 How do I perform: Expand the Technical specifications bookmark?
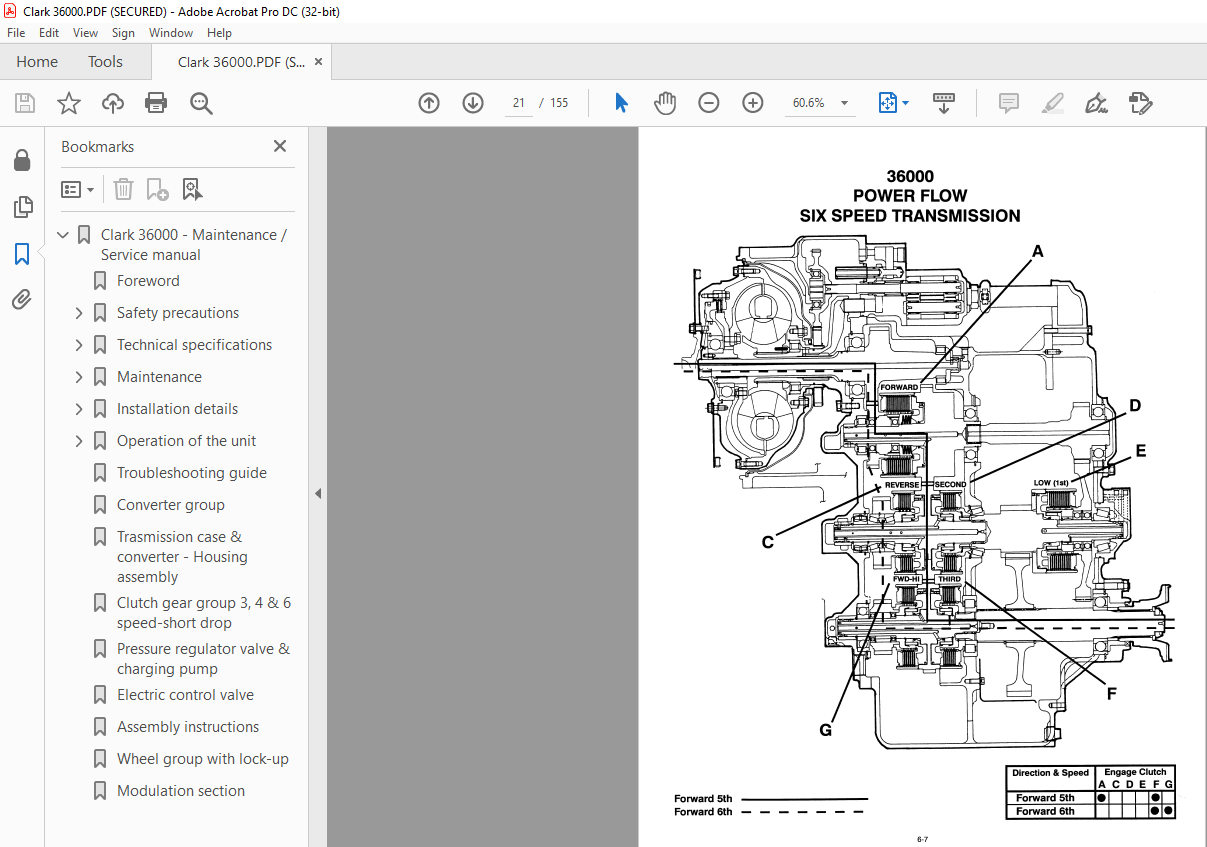[x=79, y=345]
